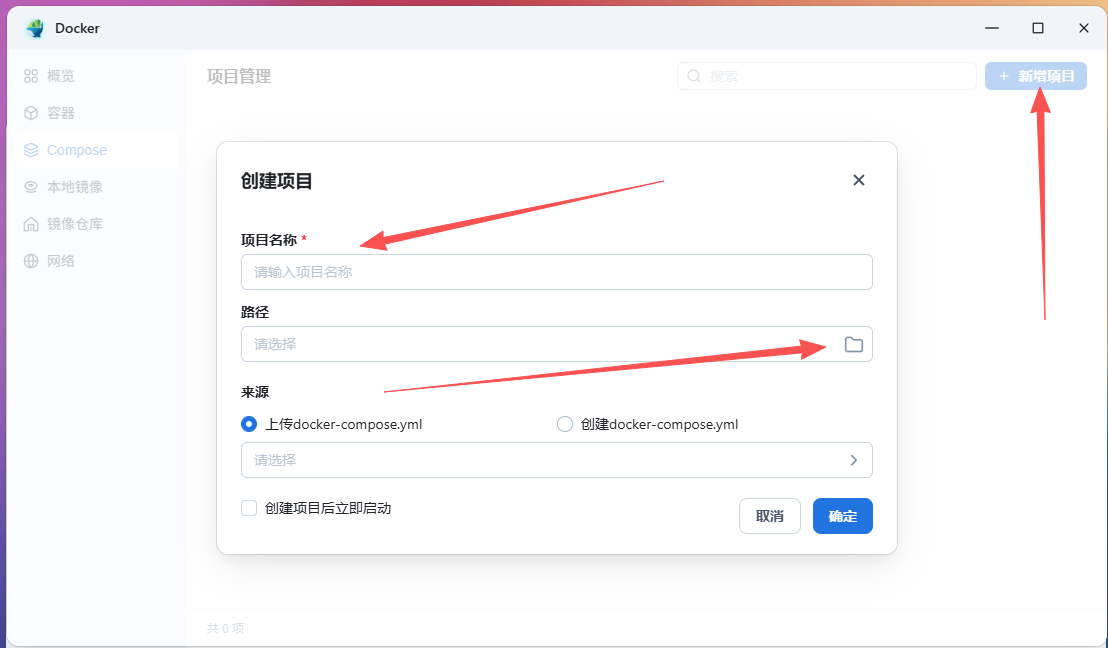Go to the 镜像仓库 menu item
Image resolution: width=1108 pixels, height=648 pixels.
coord(75,224)
